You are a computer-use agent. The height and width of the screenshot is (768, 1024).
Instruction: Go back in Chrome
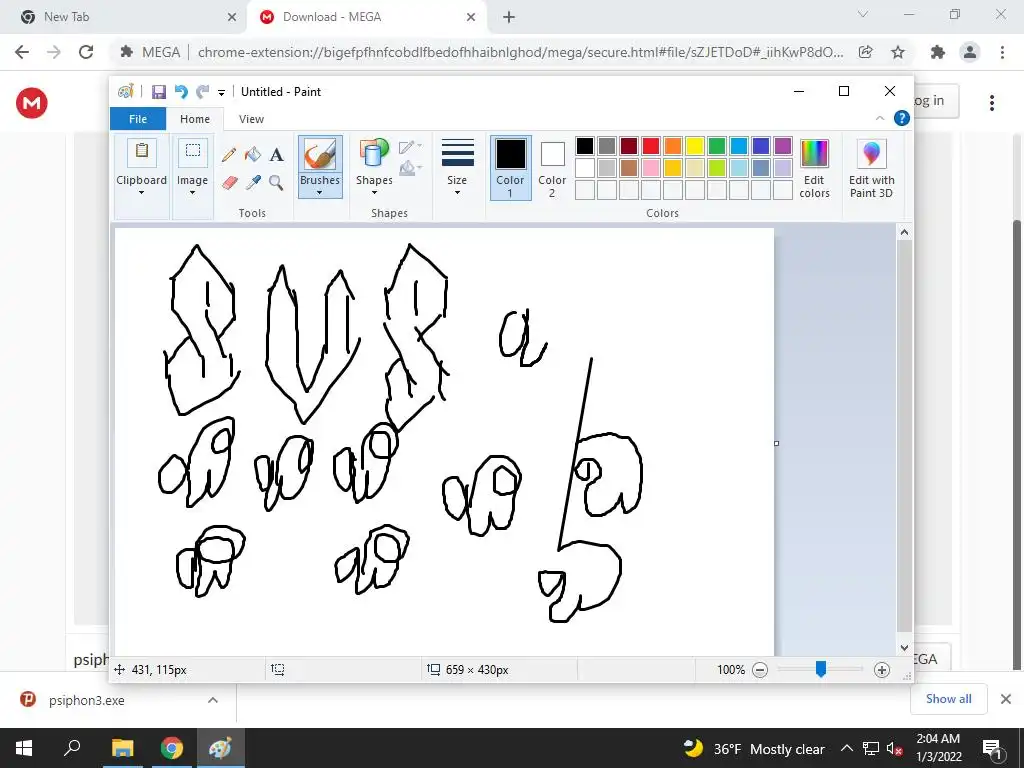pos(22,52)
